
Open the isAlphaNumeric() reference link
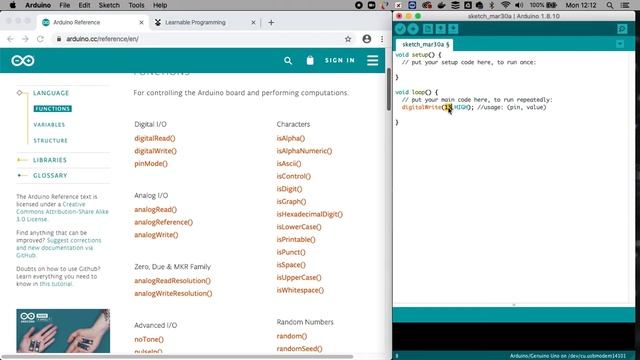tap(304, 151)
